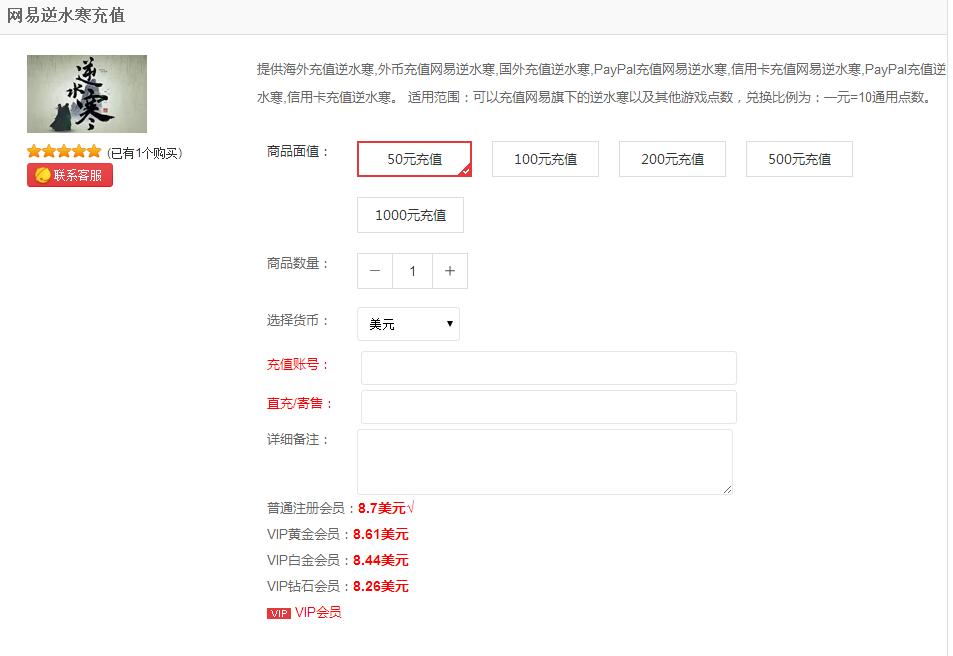Pick the 200元充值 denomination
Screen dimensions: 953x656
[x=672, y=159]
